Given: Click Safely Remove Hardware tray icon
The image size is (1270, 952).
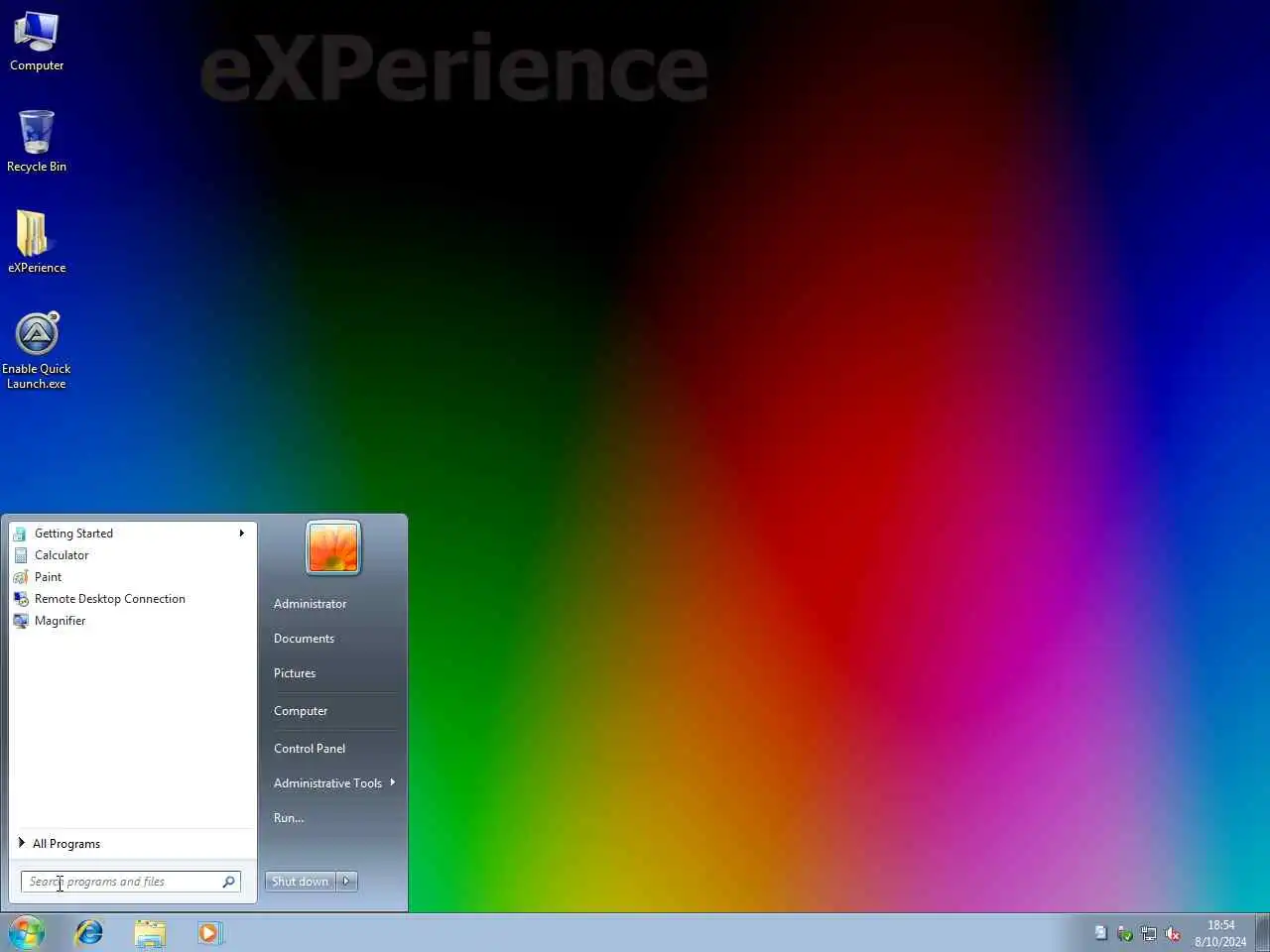Looking at the screenshot, I should [1125, 933].
